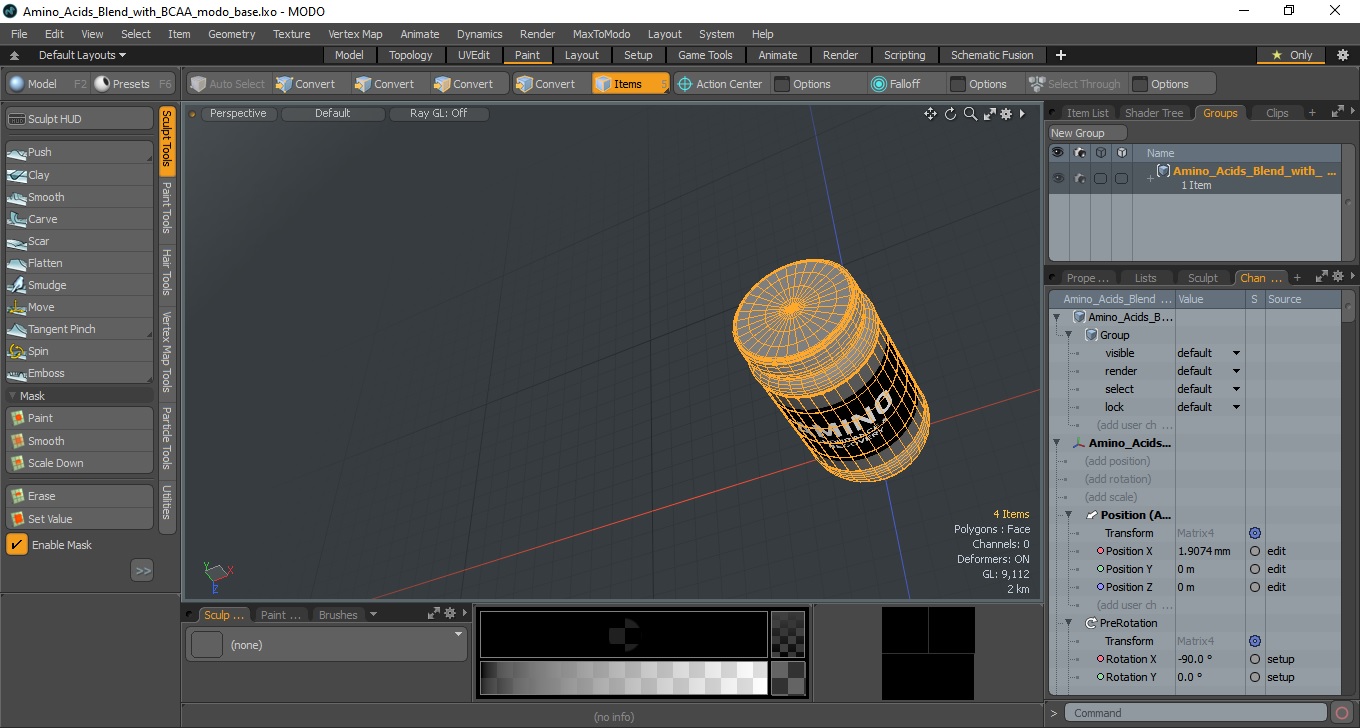Select the Tangent Pinch tool
The width and height of the screenshot is (1360, 728).
pyautogui.click(x=80, y=329)
